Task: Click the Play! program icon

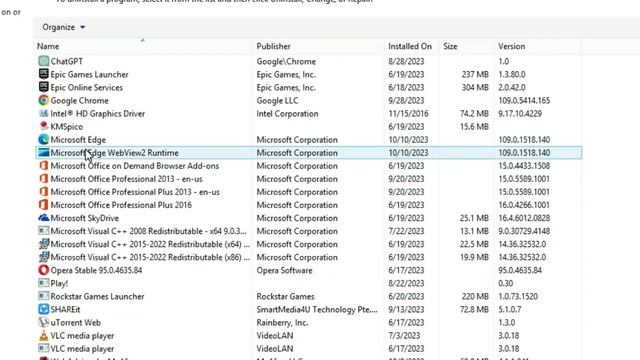Action: coord(43,283)
